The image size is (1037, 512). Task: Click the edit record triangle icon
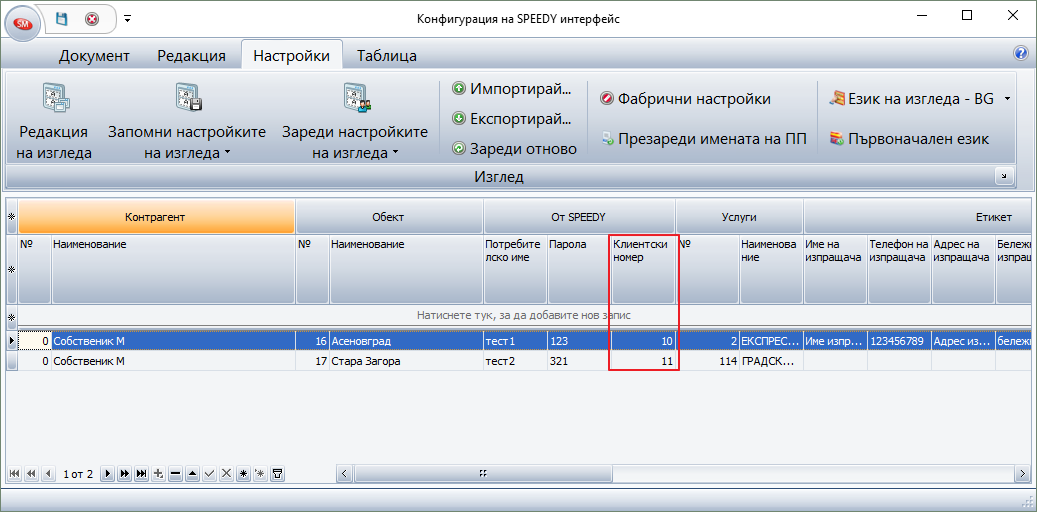click(x=192, y=474)
